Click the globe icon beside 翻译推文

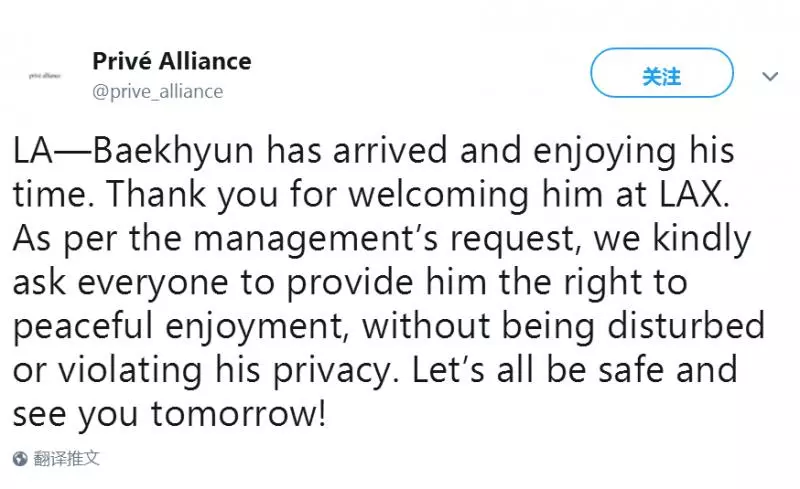click(x=20, y=458)
